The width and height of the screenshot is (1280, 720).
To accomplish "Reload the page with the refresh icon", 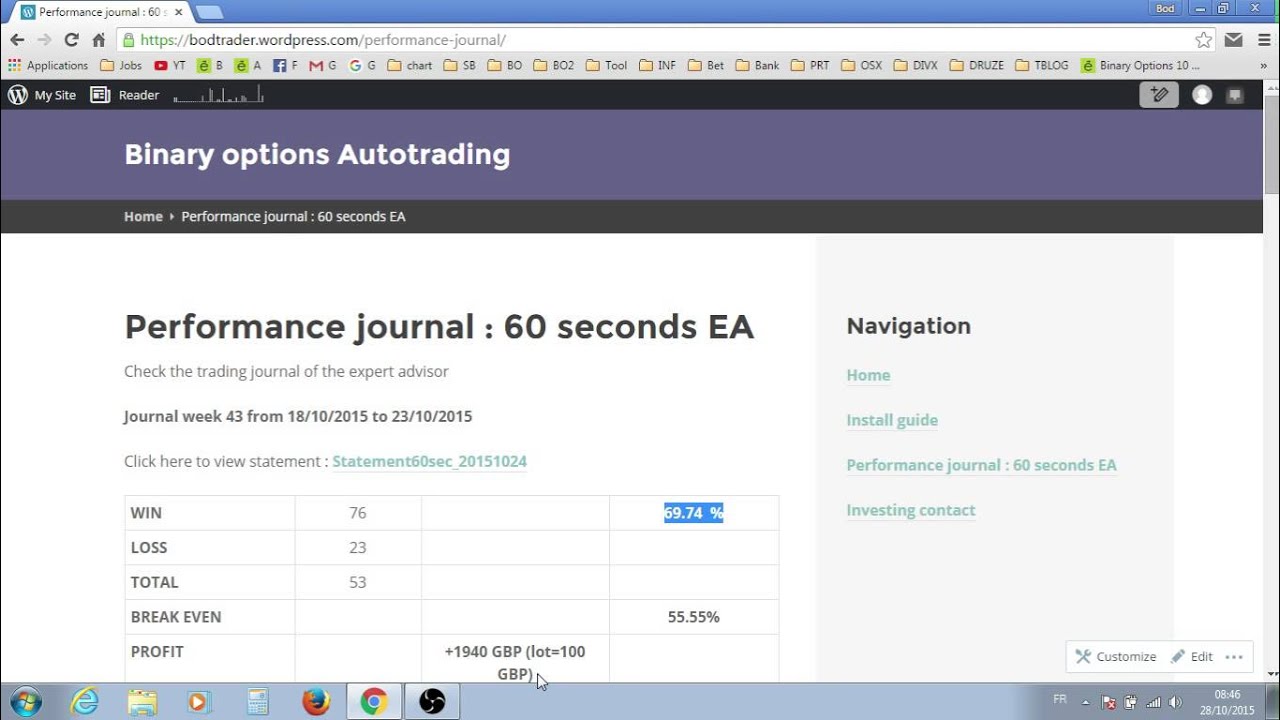I will [71, 40].
